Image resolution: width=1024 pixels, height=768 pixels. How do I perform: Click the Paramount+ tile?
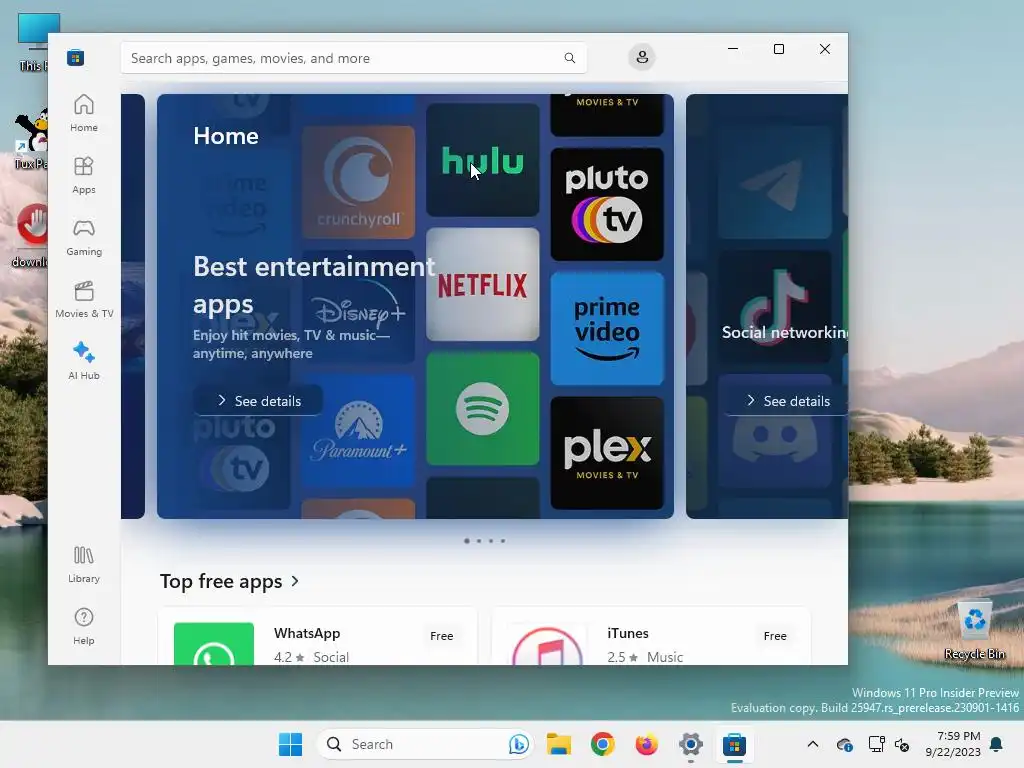[358, 431]
